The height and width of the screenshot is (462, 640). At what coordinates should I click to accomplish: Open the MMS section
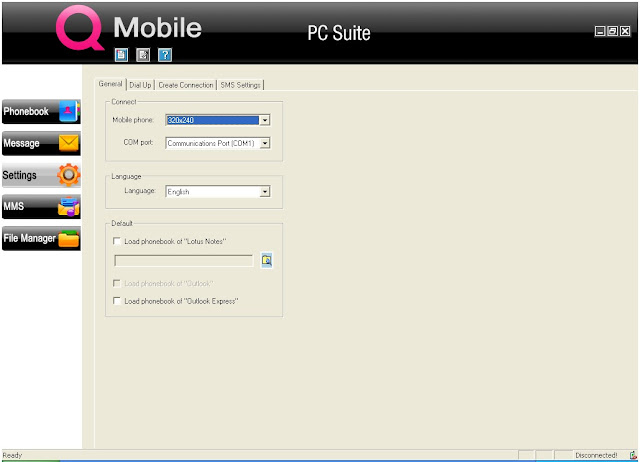(41, 207)
